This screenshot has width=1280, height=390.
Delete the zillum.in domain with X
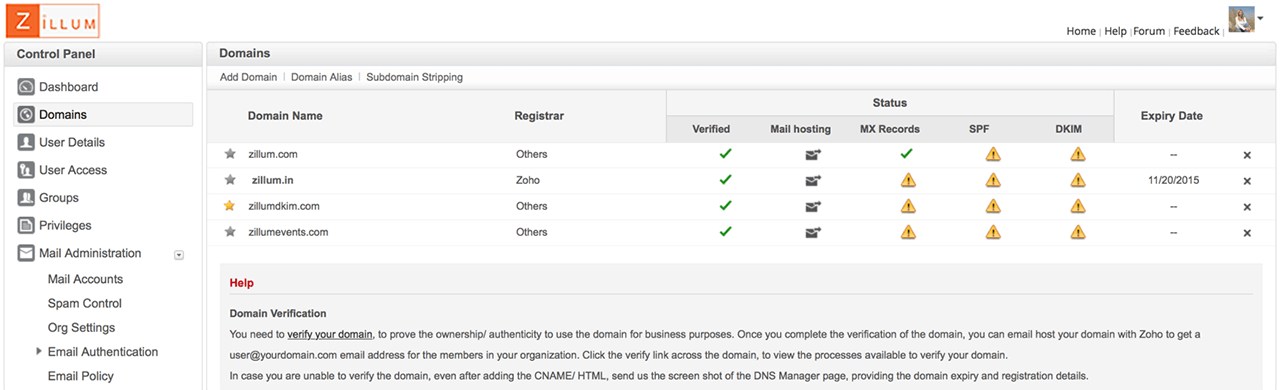[x=1247, y=181]
